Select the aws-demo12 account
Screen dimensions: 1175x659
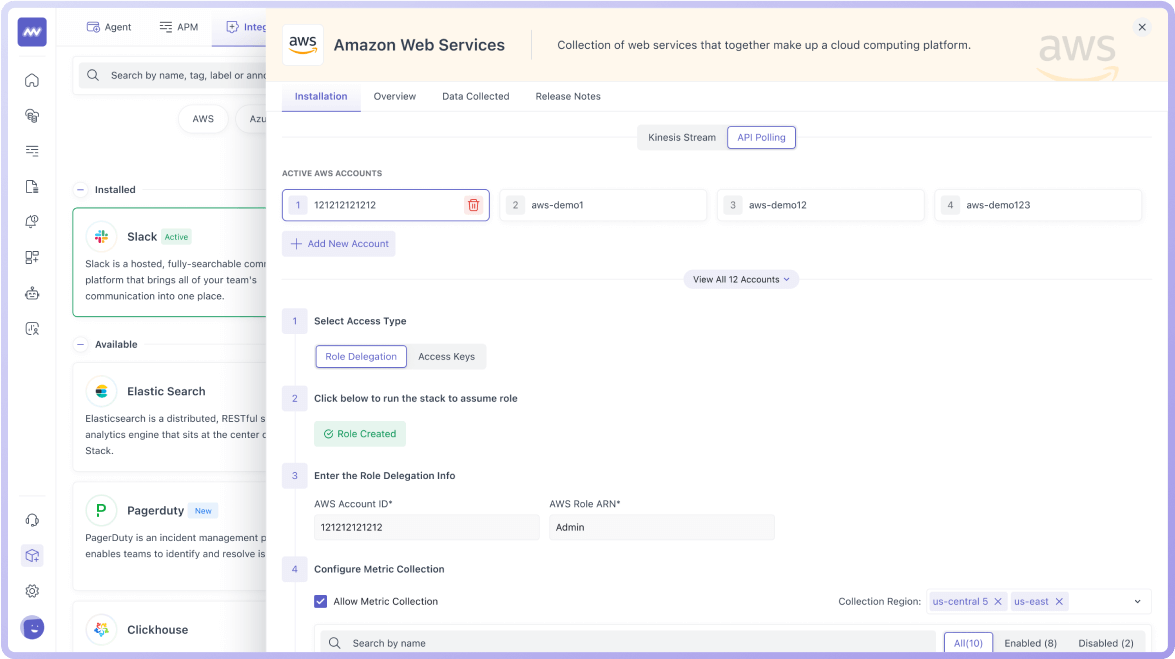click(x=821, y=205)
